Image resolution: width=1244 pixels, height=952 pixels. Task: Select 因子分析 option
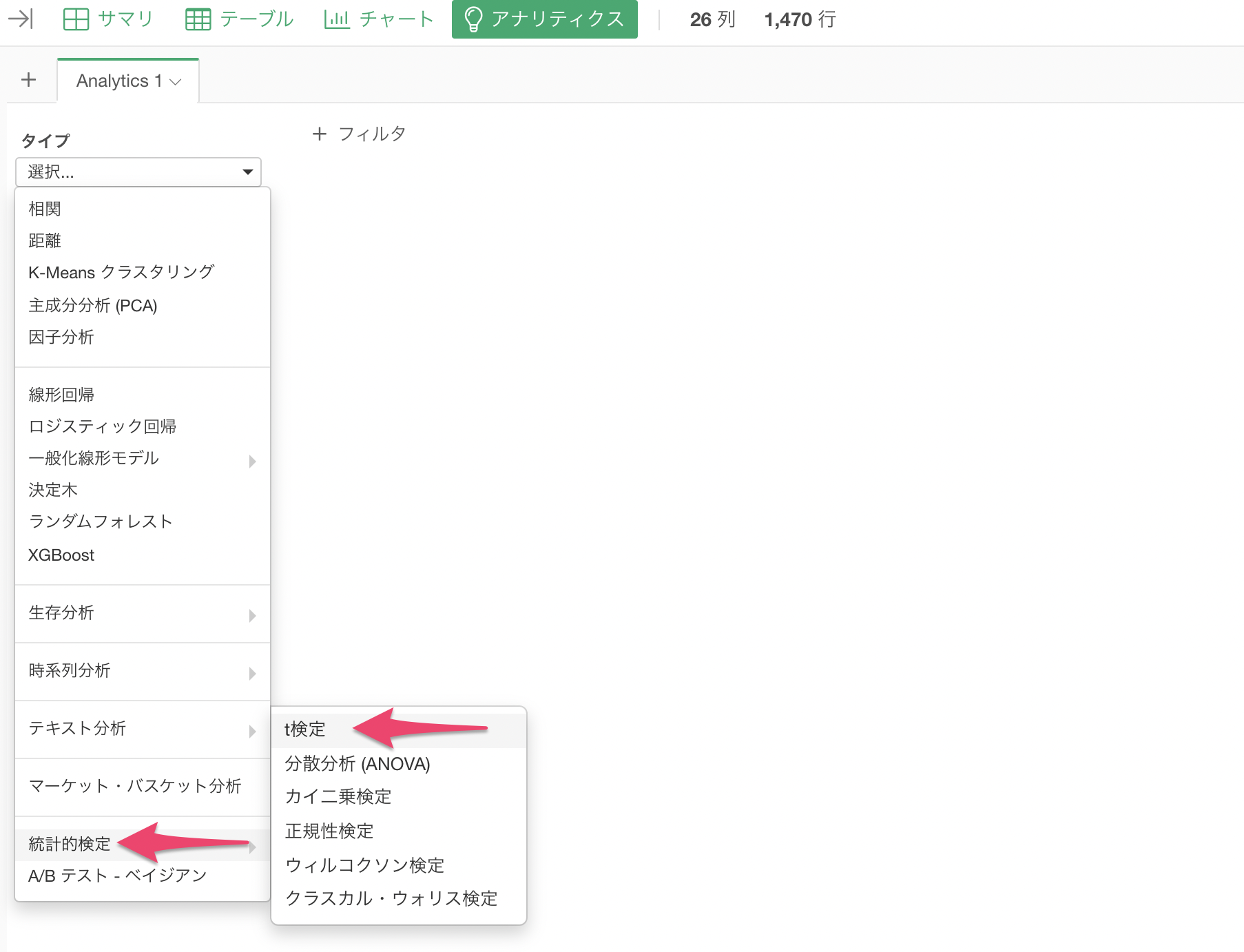(143, 337)
